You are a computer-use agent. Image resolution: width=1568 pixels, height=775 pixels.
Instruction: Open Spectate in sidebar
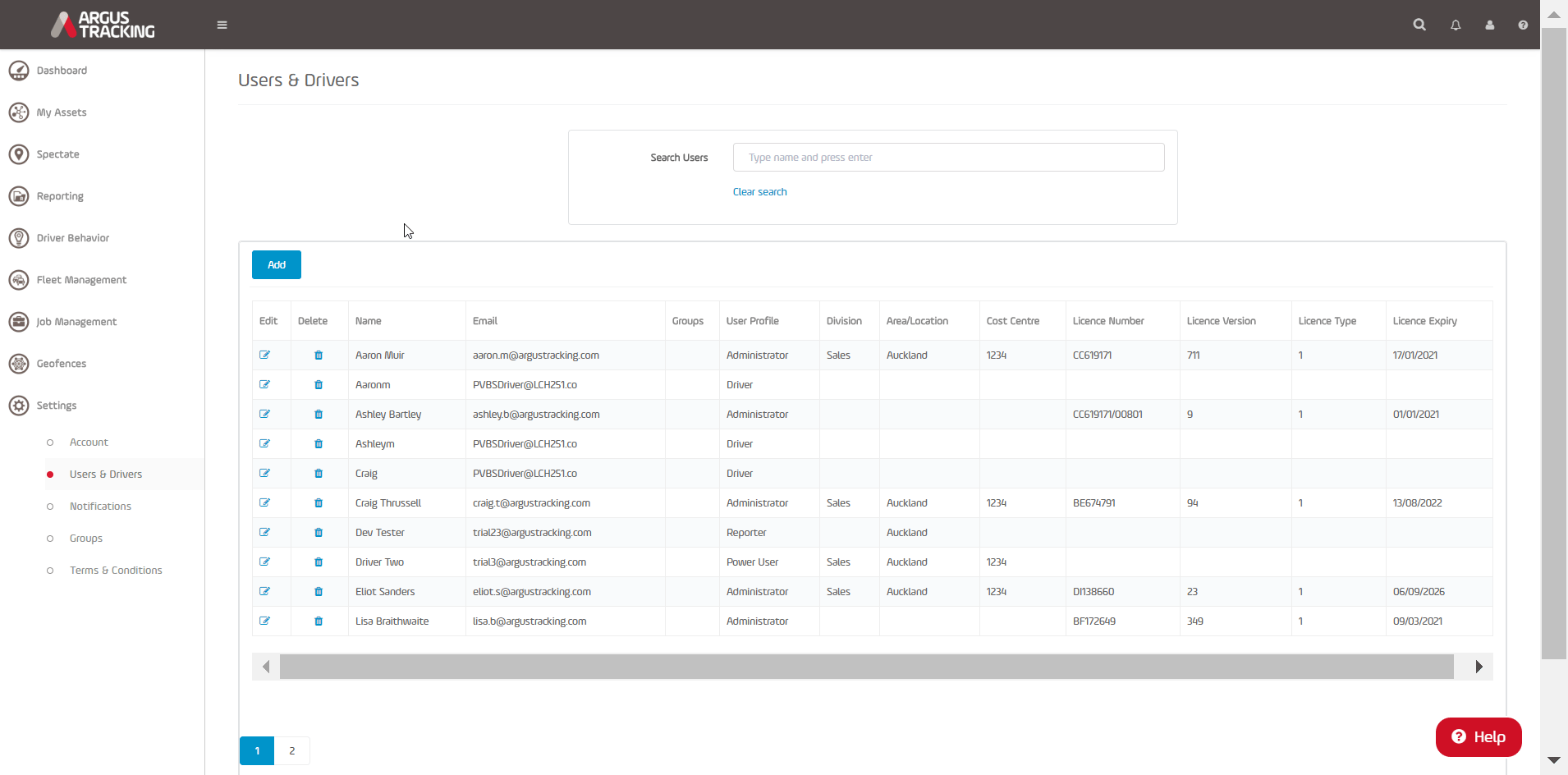[x=57, y=154]
